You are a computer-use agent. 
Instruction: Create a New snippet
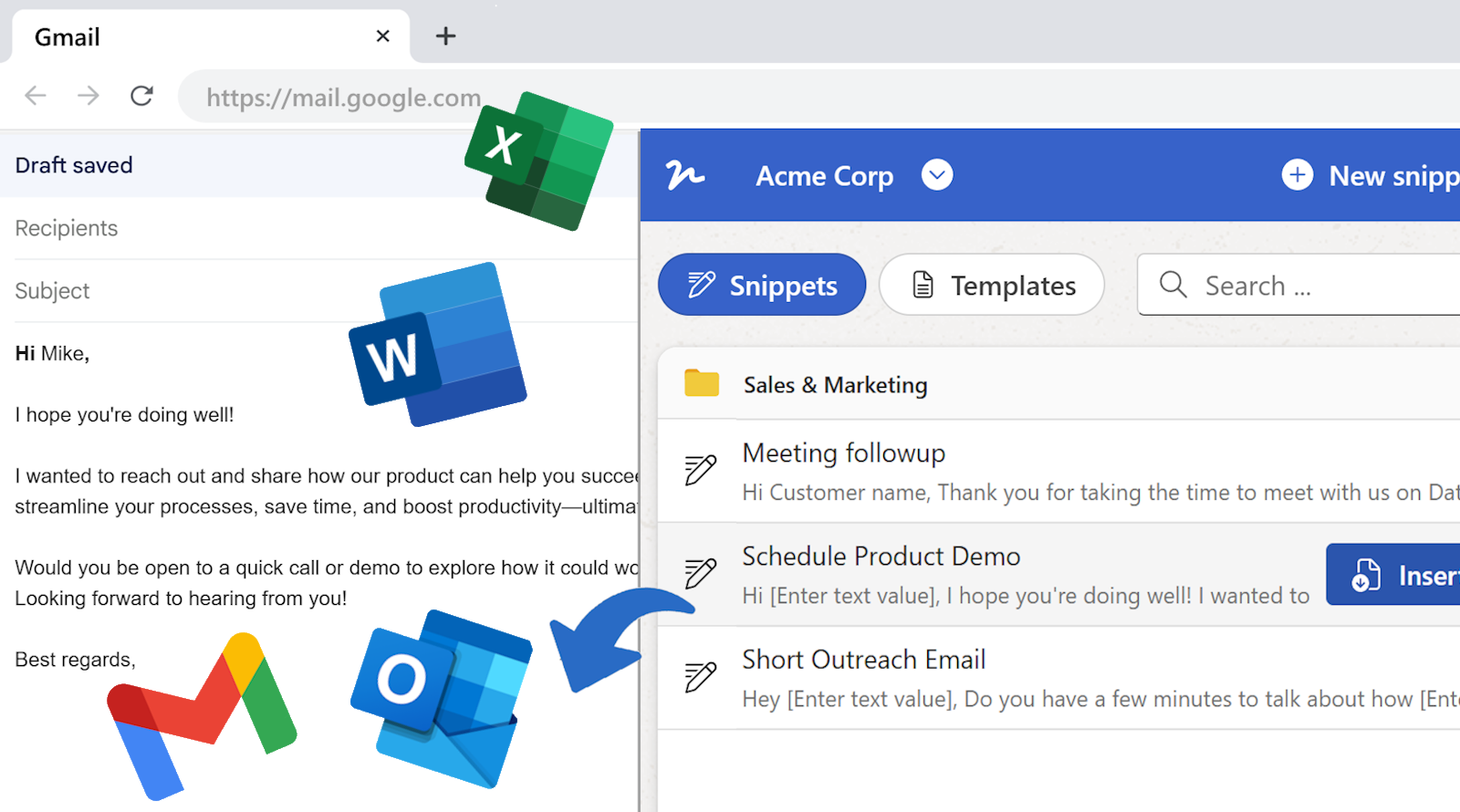1371,175
